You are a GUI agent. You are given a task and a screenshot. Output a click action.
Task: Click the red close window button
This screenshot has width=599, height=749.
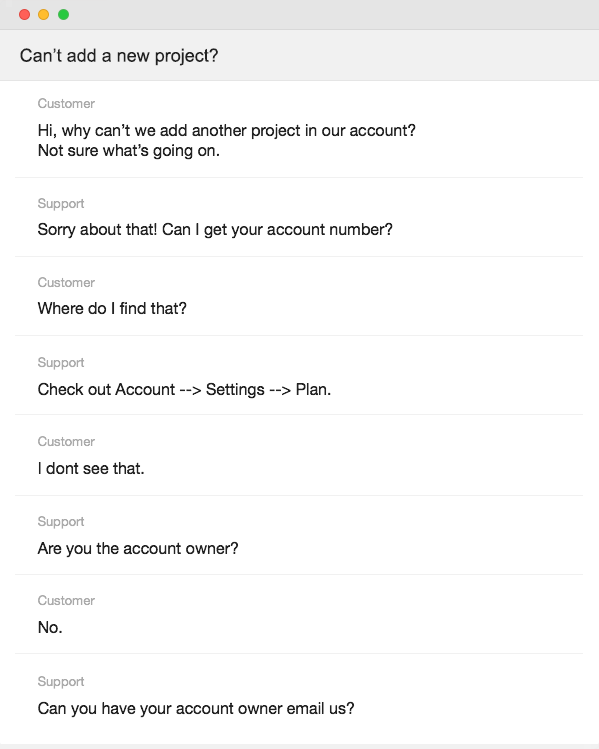24,15
